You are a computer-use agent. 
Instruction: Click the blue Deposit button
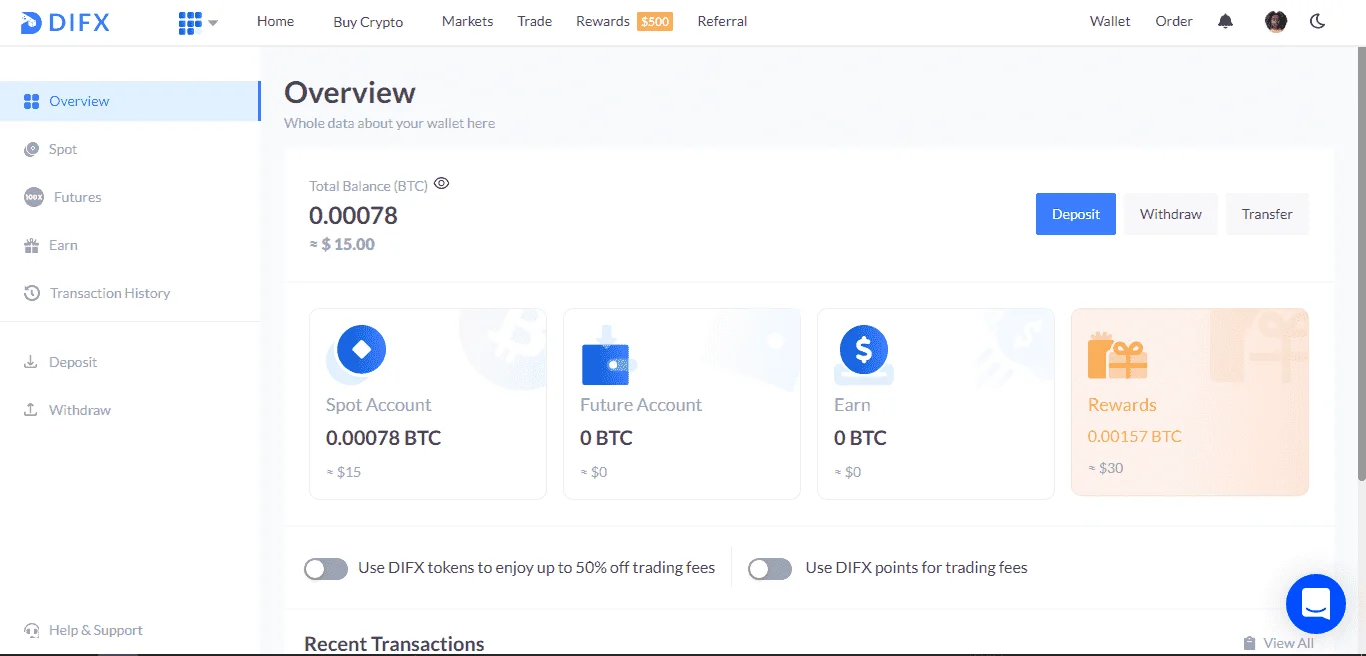point(1076,214)
